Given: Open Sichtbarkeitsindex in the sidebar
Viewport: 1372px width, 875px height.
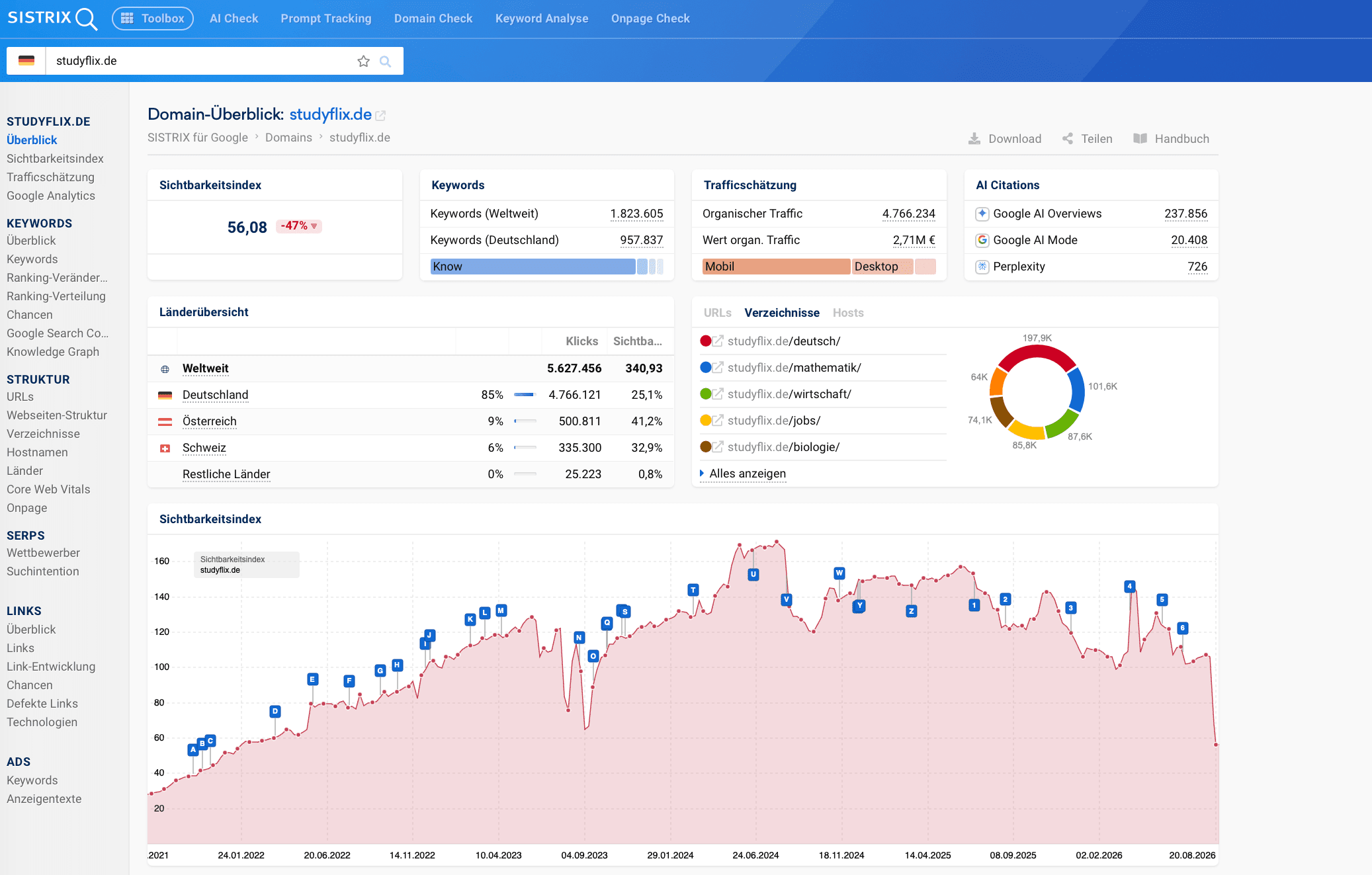Looking at the screenshot, I should (x=55, y=159).
